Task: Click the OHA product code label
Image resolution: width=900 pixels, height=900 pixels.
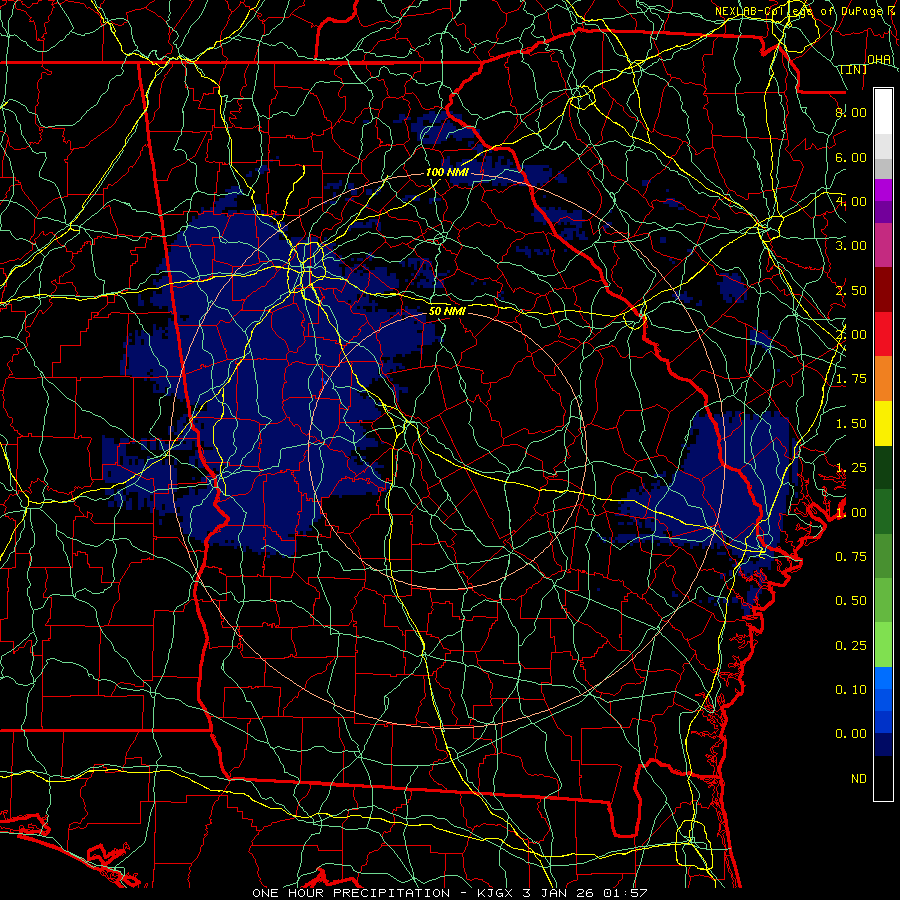Action: click(879, 60)
